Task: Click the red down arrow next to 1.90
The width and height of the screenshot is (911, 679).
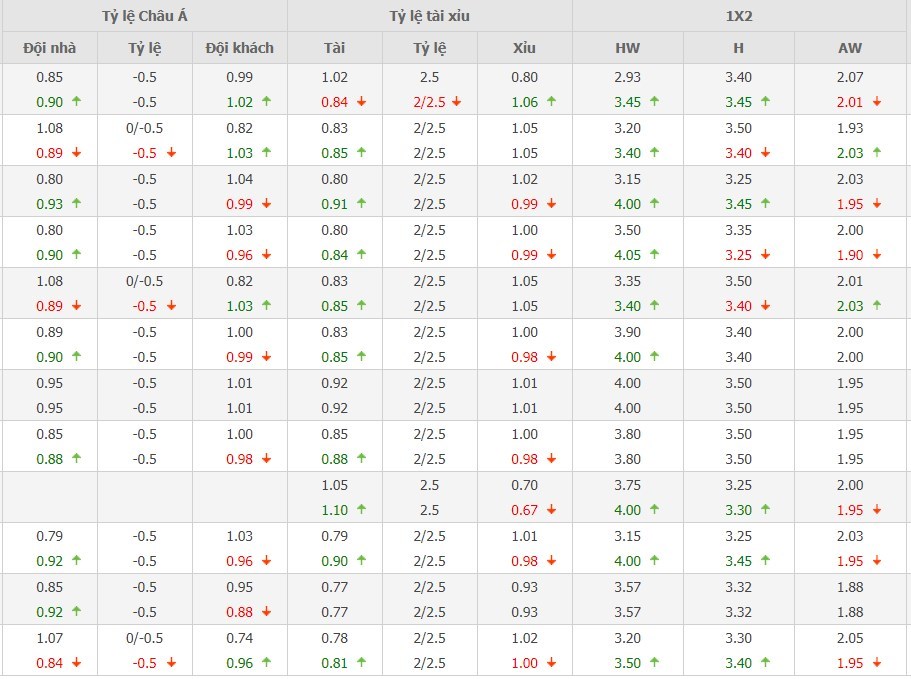Action: (876, 255)
